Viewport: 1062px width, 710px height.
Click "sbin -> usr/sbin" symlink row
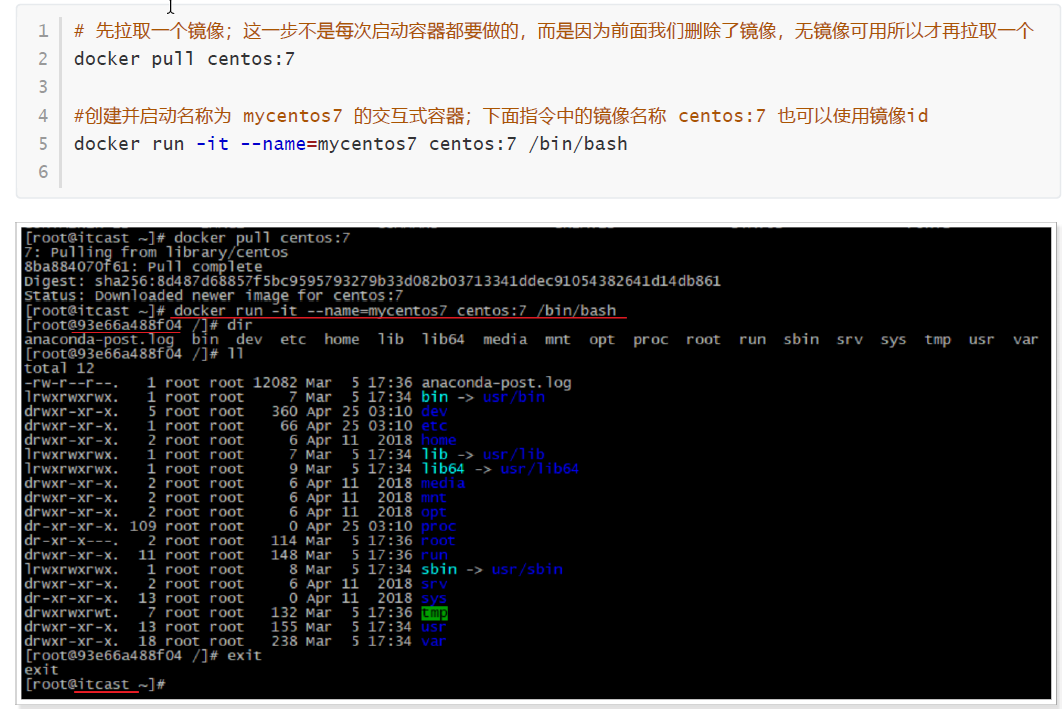point(293,569)
